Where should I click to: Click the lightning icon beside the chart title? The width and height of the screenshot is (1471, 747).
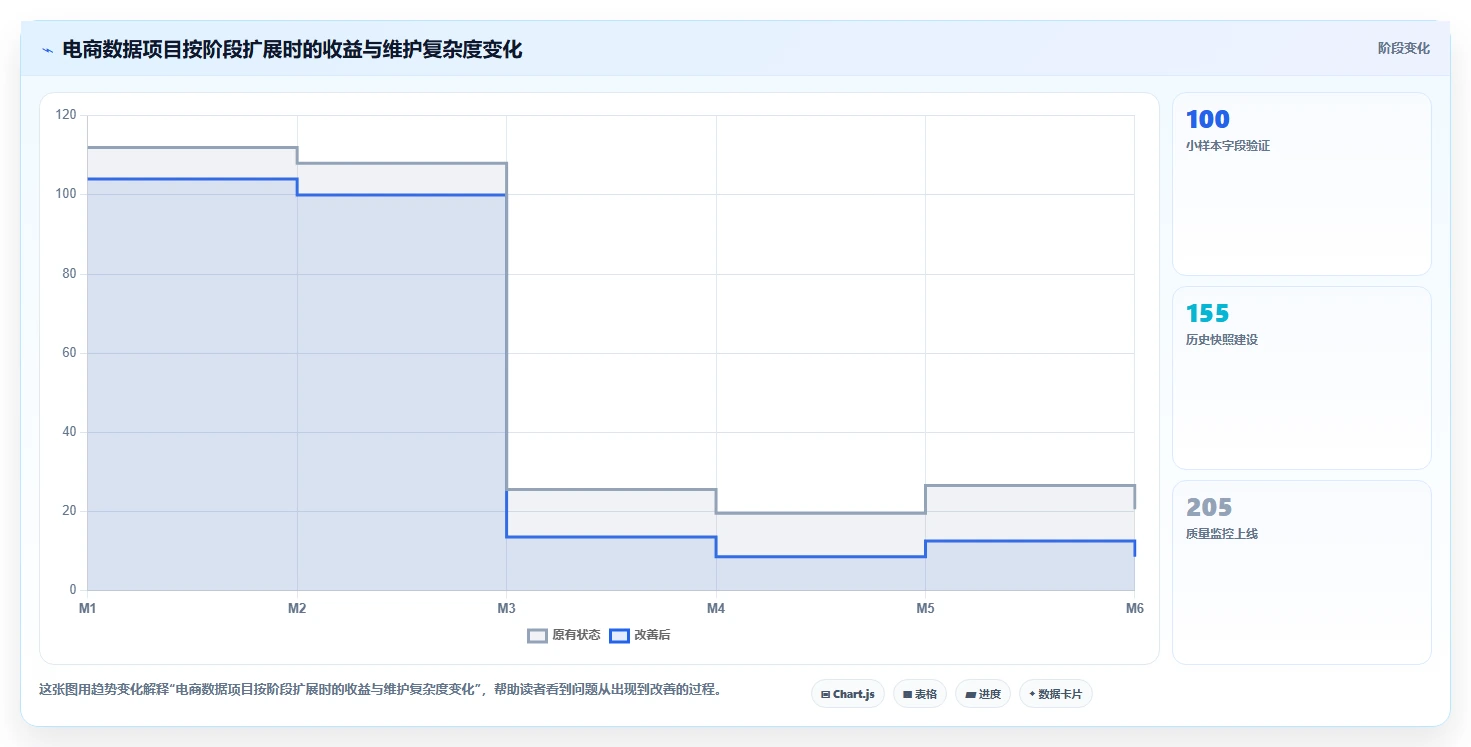point(47,50)
